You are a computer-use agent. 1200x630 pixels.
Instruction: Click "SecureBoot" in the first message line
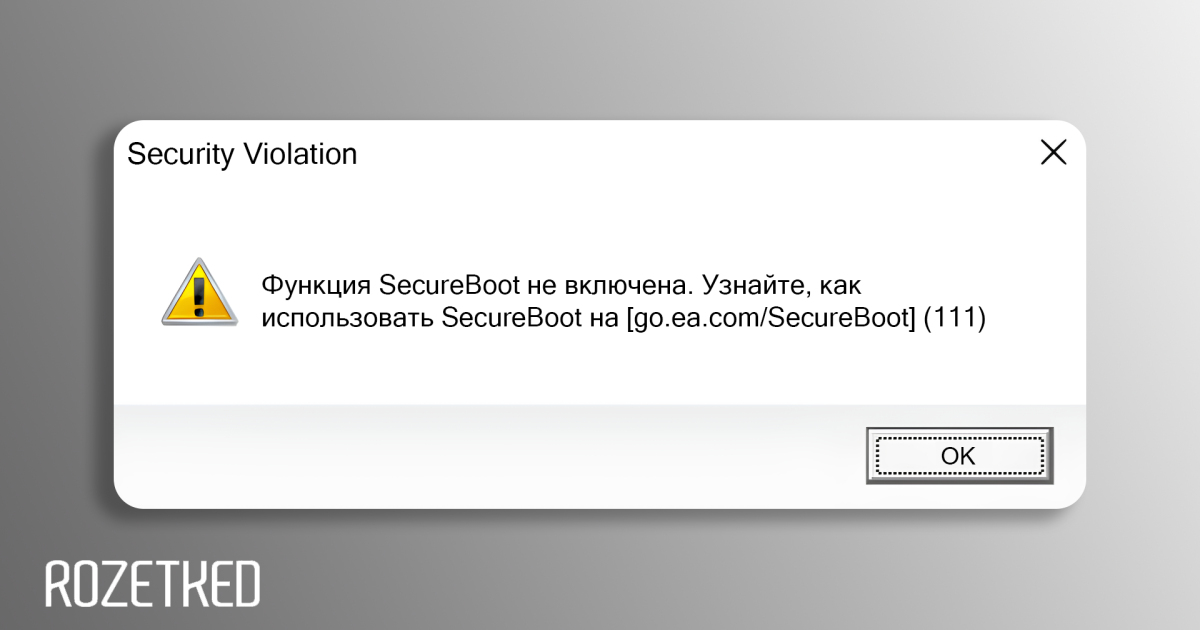click(x=449, y=285)
